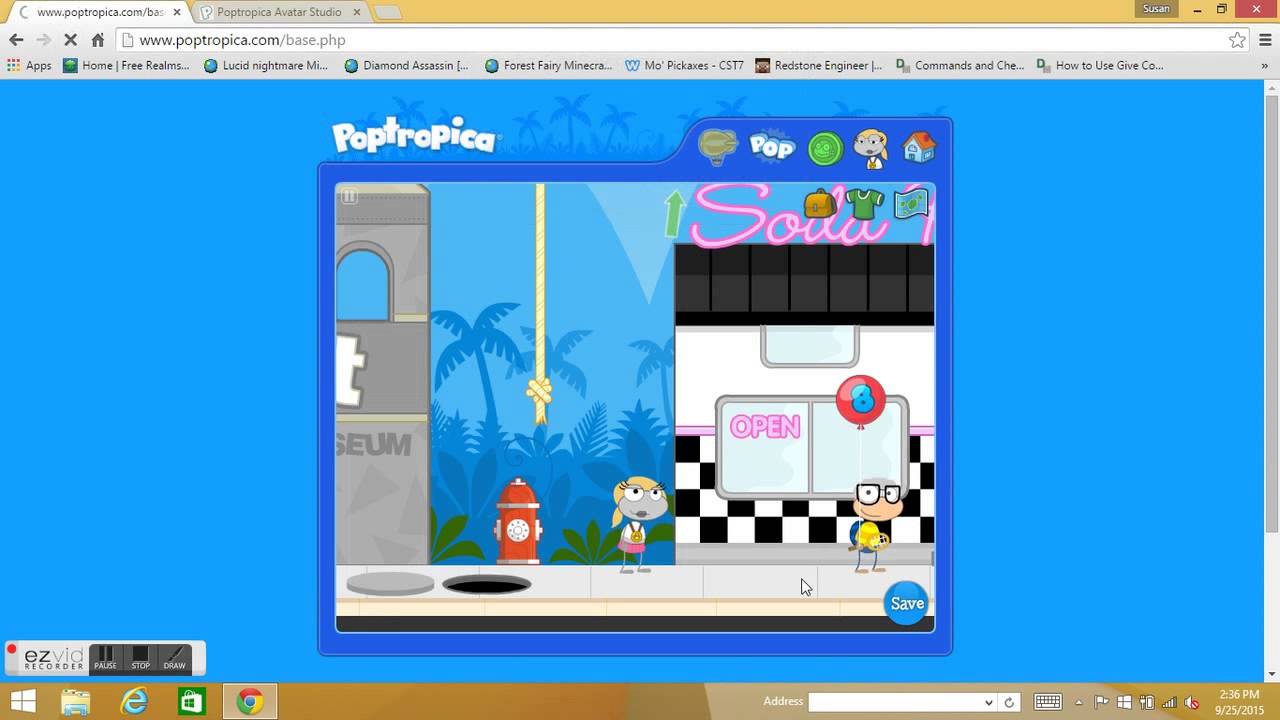This screenshot has width=1280, height=720.
Task: Stop loading the page with X
Action: (71, 40)
